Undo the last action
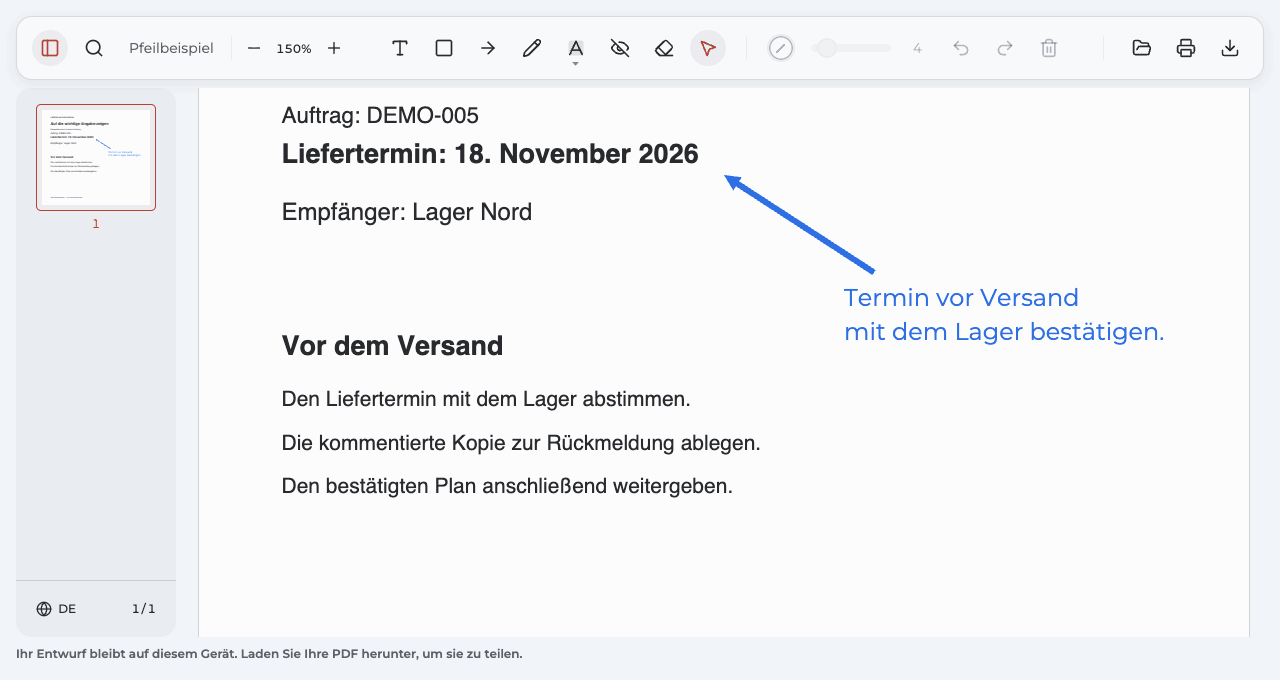 coord(961,48)
